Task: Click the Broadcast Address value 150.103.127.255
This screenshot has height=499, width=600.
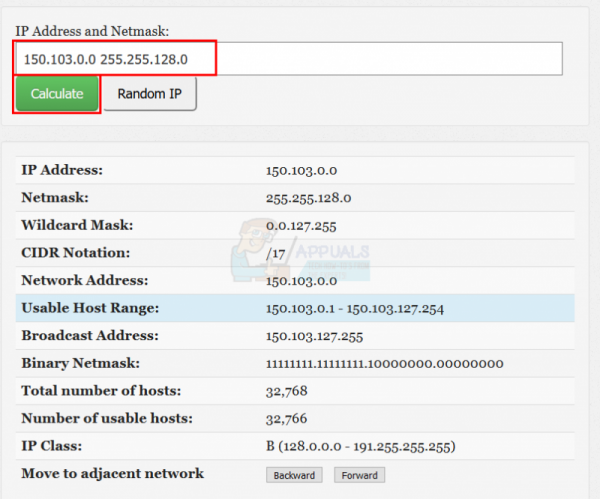Action: [314, 336]
